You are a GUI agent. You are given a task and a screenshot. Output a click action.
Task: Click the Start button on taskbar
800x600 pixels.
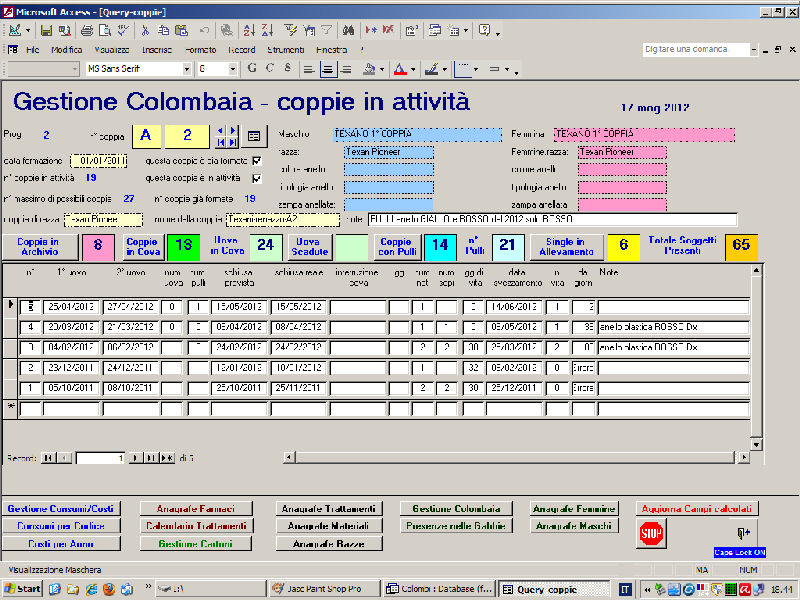tap(21, 589)
